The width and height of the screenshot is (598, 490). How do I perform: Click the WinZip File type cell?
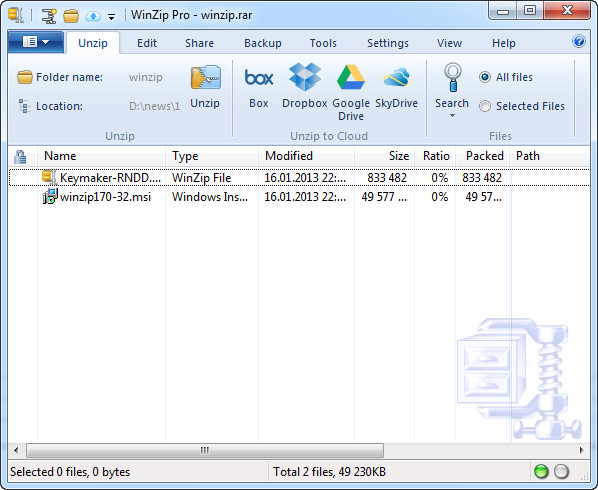tap(201, 178)
